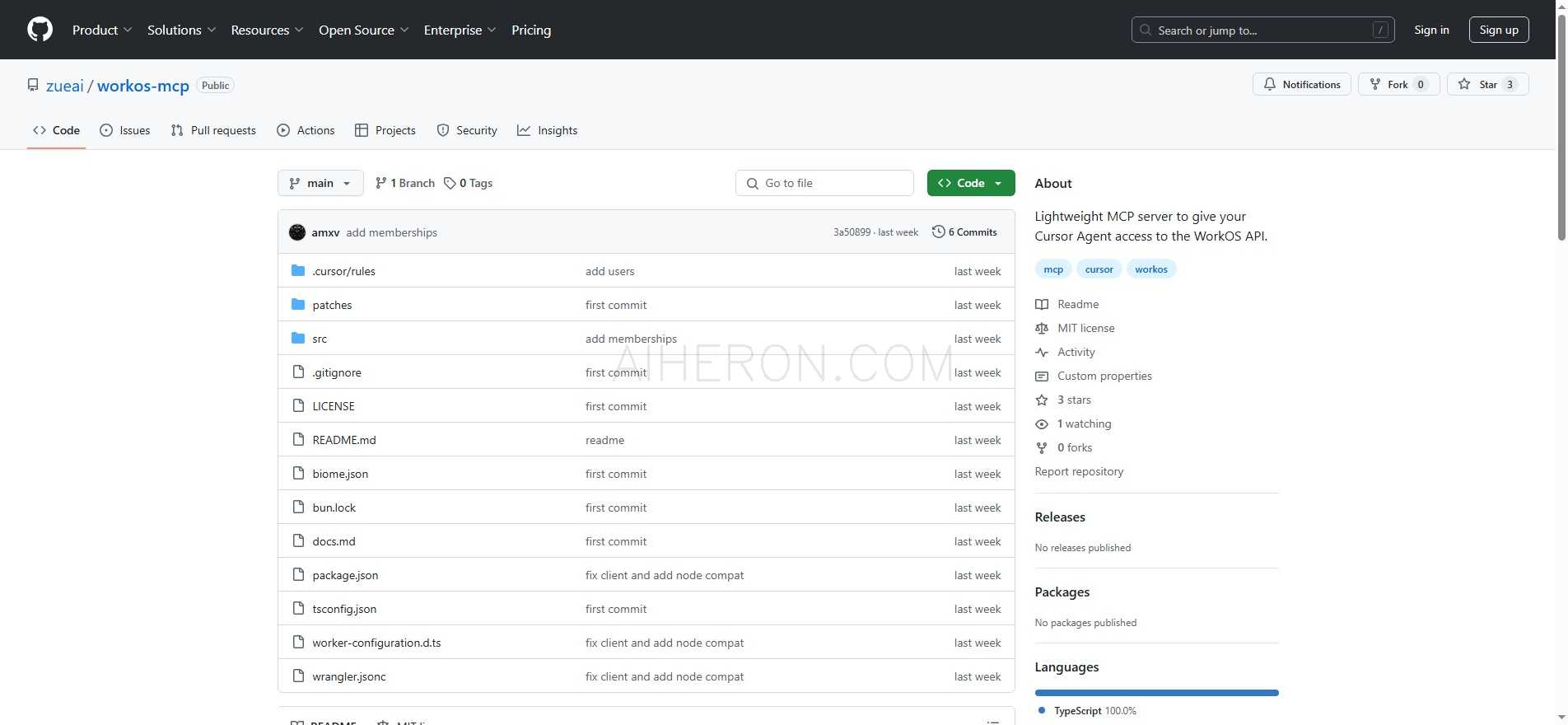The width and height of the screenshot is (1568, 725).
Task: Switch to the Actions tab
Action: [x=306, y=130]
